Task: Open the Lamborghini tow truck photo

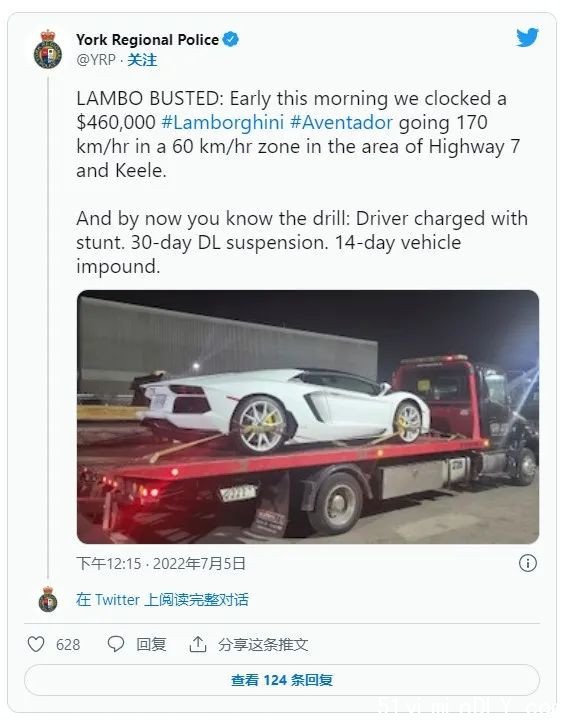Action: [x=308, y=417]
